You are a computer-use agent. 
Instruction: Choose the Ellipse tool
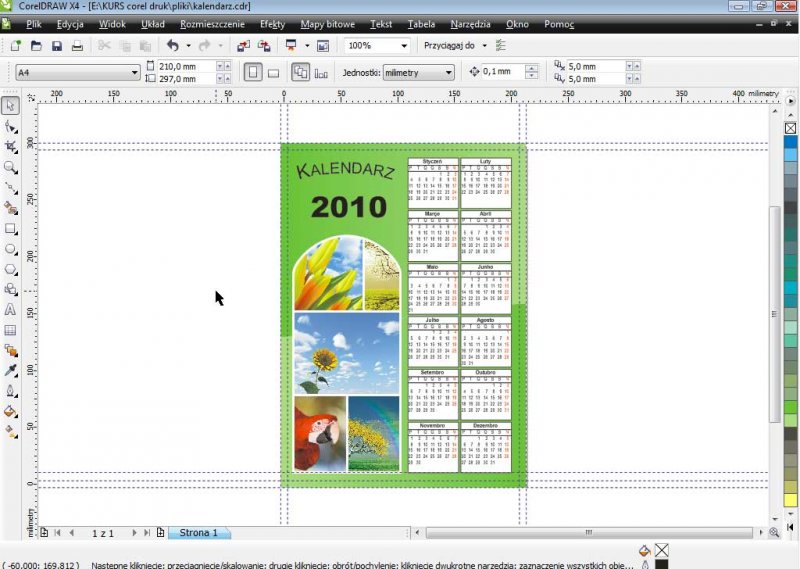11,249
